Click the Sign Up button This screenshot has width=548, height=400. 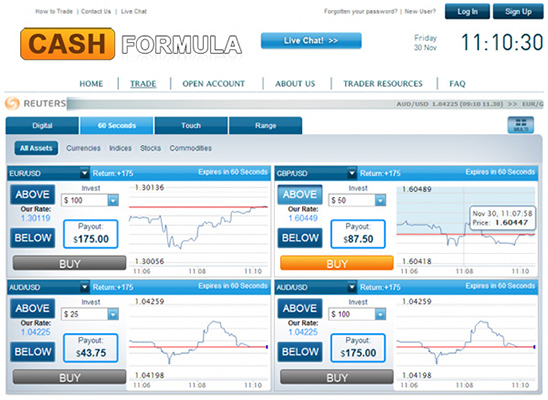click(x=518, y=12)
